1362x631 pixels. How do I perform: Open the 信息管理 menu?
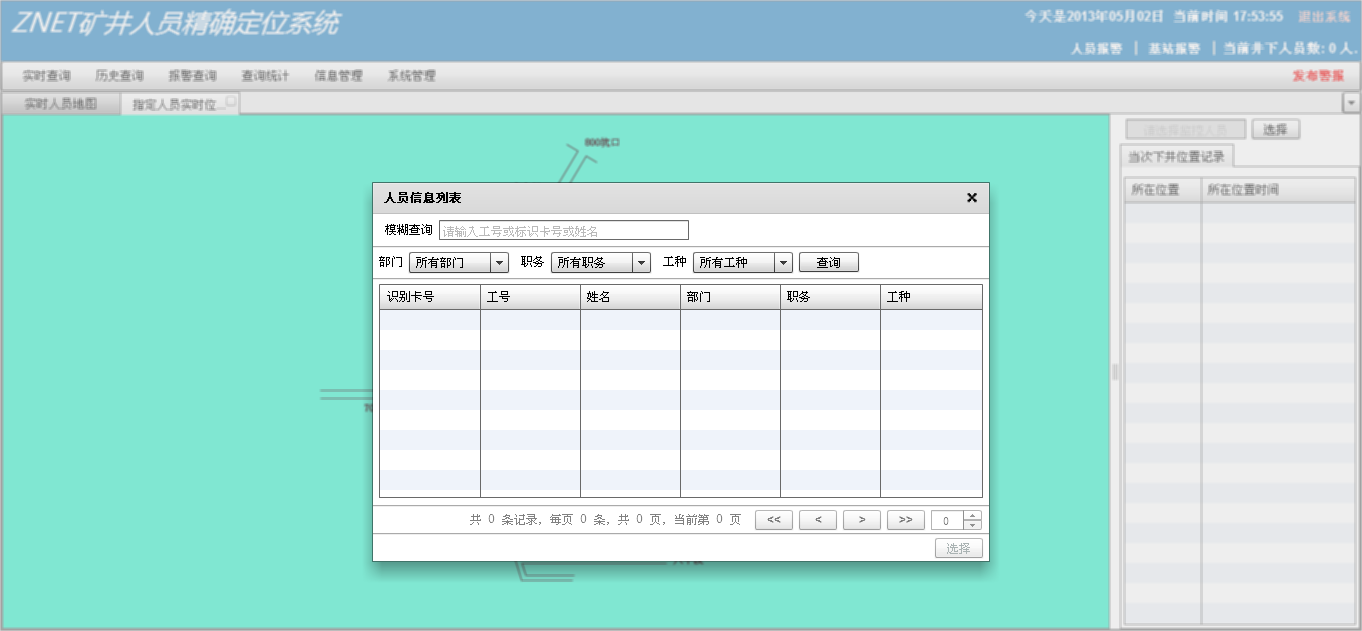(338, 76)
